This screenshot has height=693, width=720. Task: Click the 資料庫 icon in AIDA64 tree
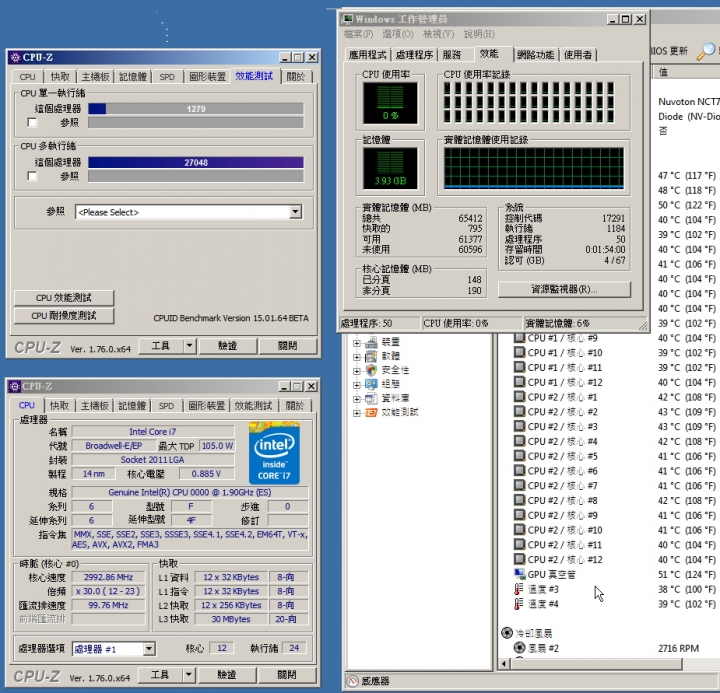coord(371,398)
